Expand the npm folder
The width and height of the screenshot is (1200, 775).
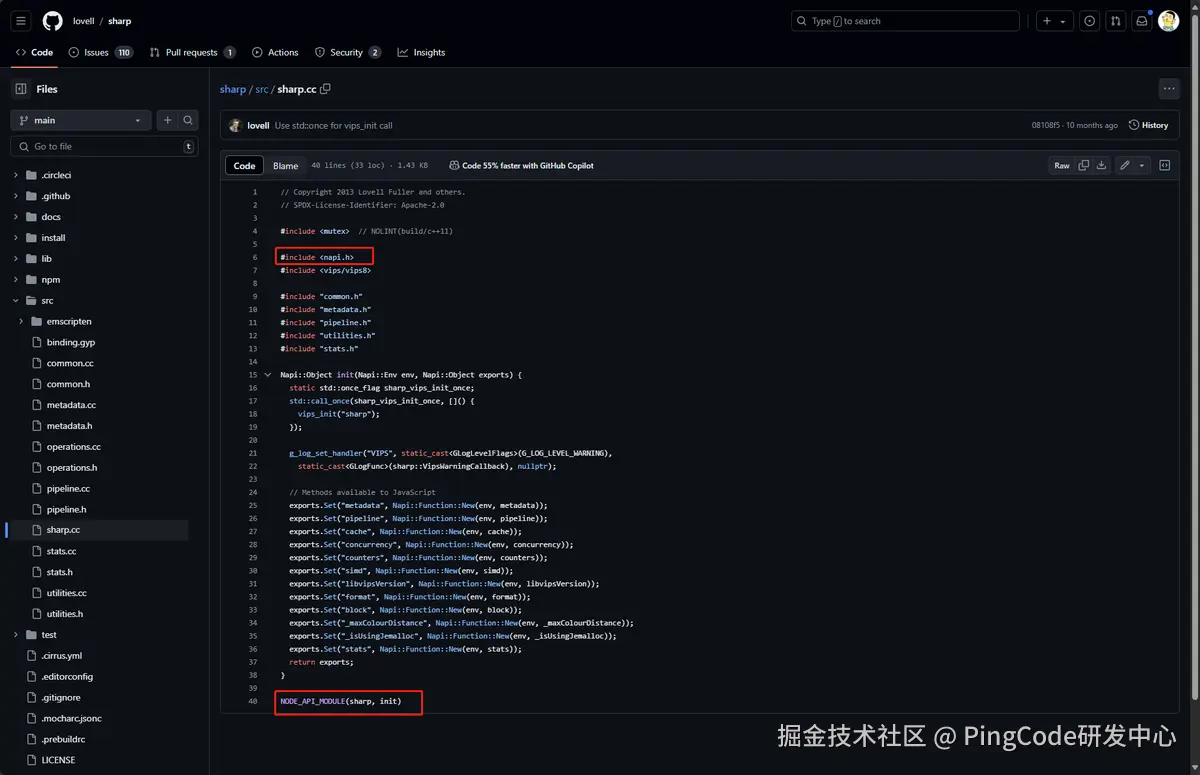(16, 280)
